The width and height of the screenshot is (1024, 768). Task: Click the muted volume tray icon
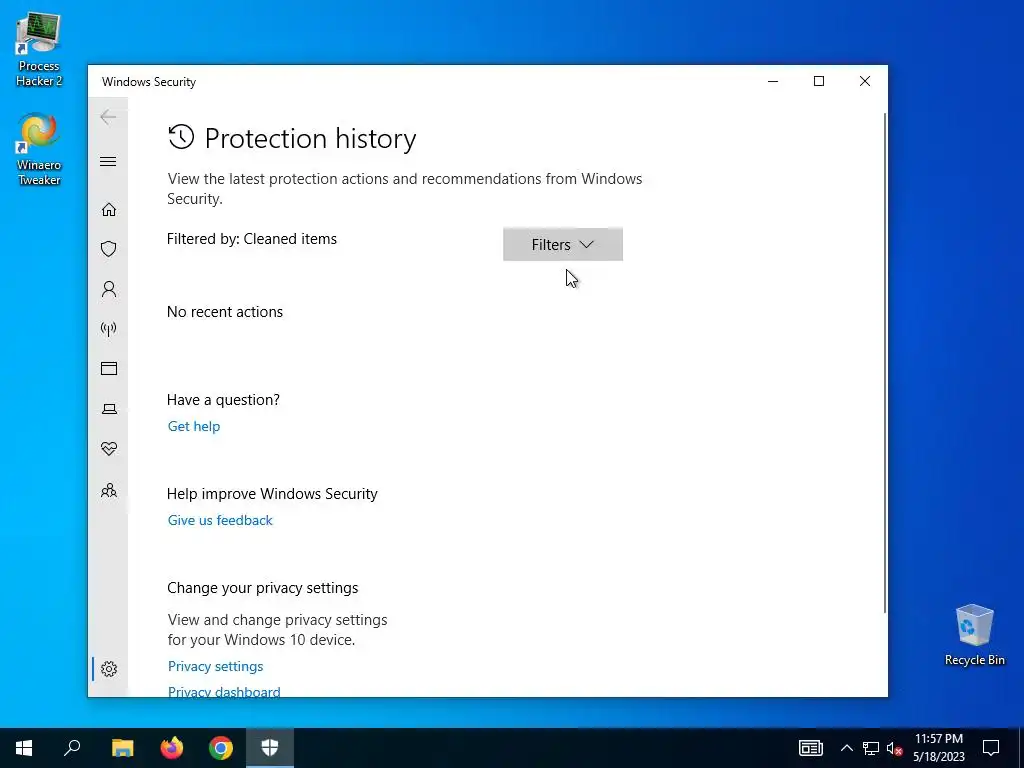click(894, 748)
